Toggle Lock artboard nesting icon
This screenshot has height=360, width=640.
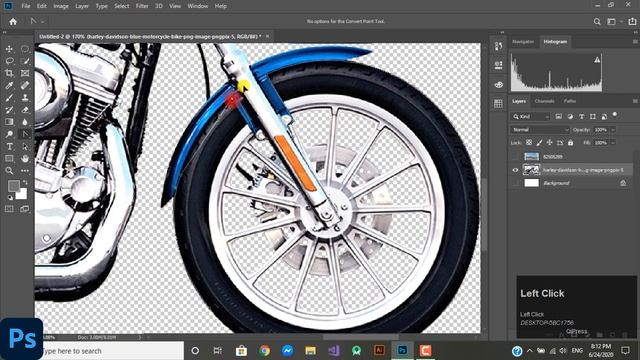coord(560,142)
